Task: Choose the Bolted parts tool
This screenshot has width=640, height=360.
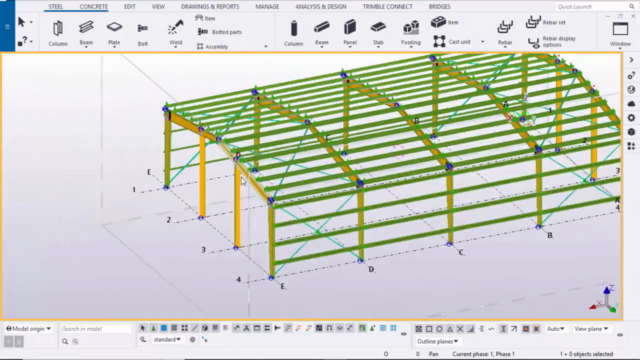Action: coord(220,32)
